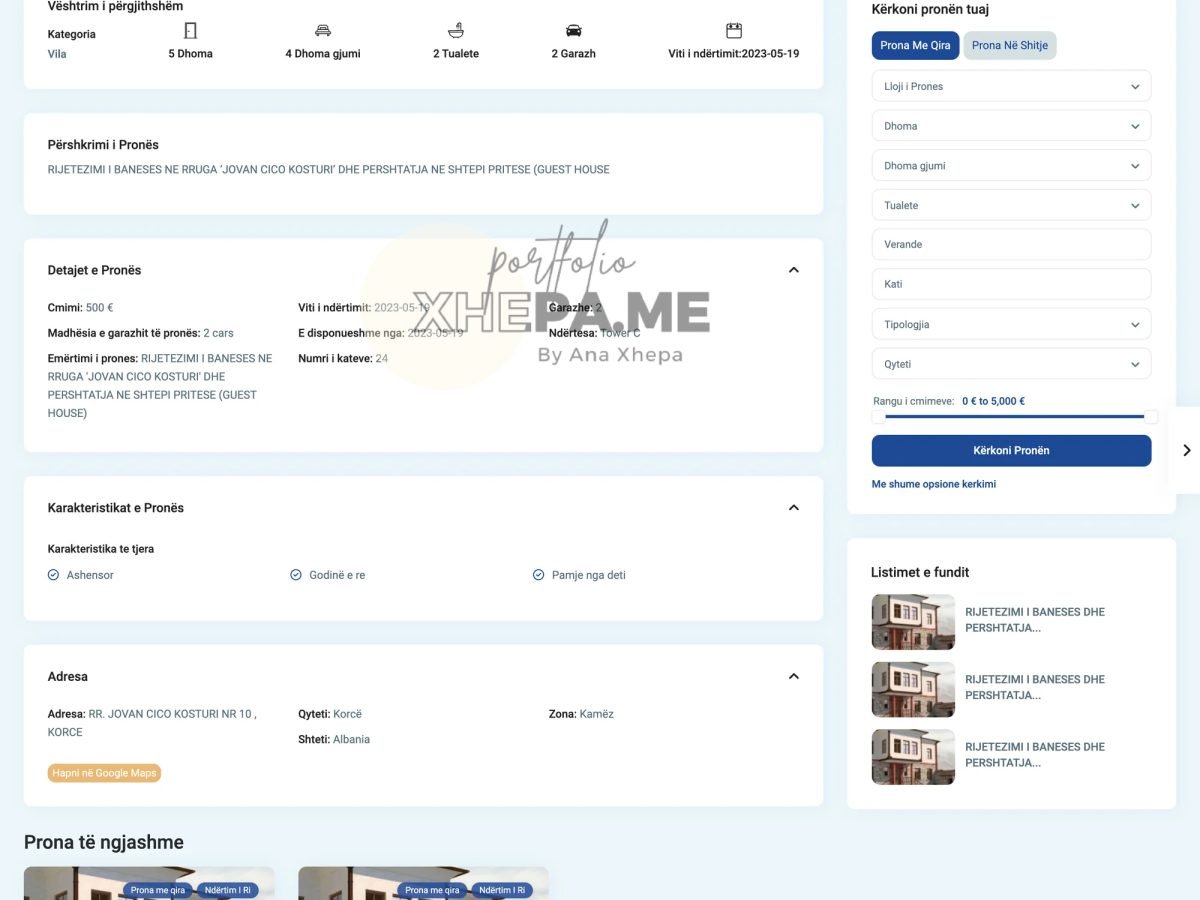Collapse the Detajet e Pronës section

click(793, 270)
